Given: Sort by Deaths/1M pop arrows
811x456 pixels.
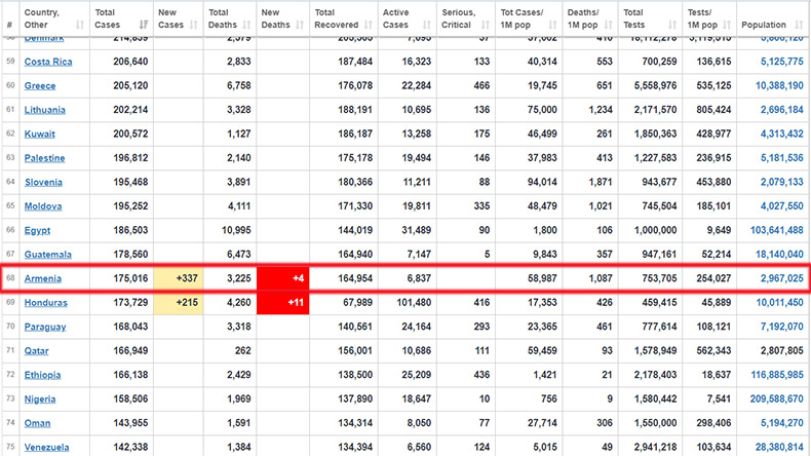Looking at the screenshot, I should point(608,24).
